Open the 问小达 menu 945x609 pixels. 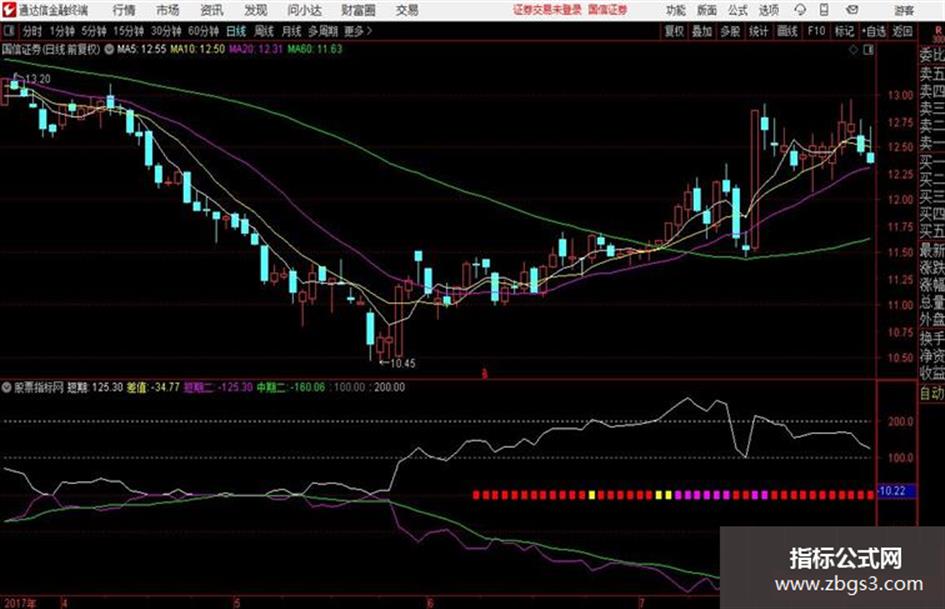304,10
